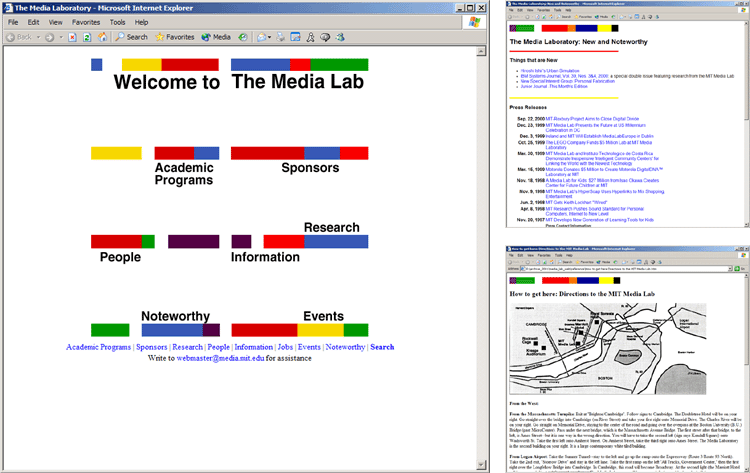Refresh the page using the green arrows icon

(x=87, y=37)
